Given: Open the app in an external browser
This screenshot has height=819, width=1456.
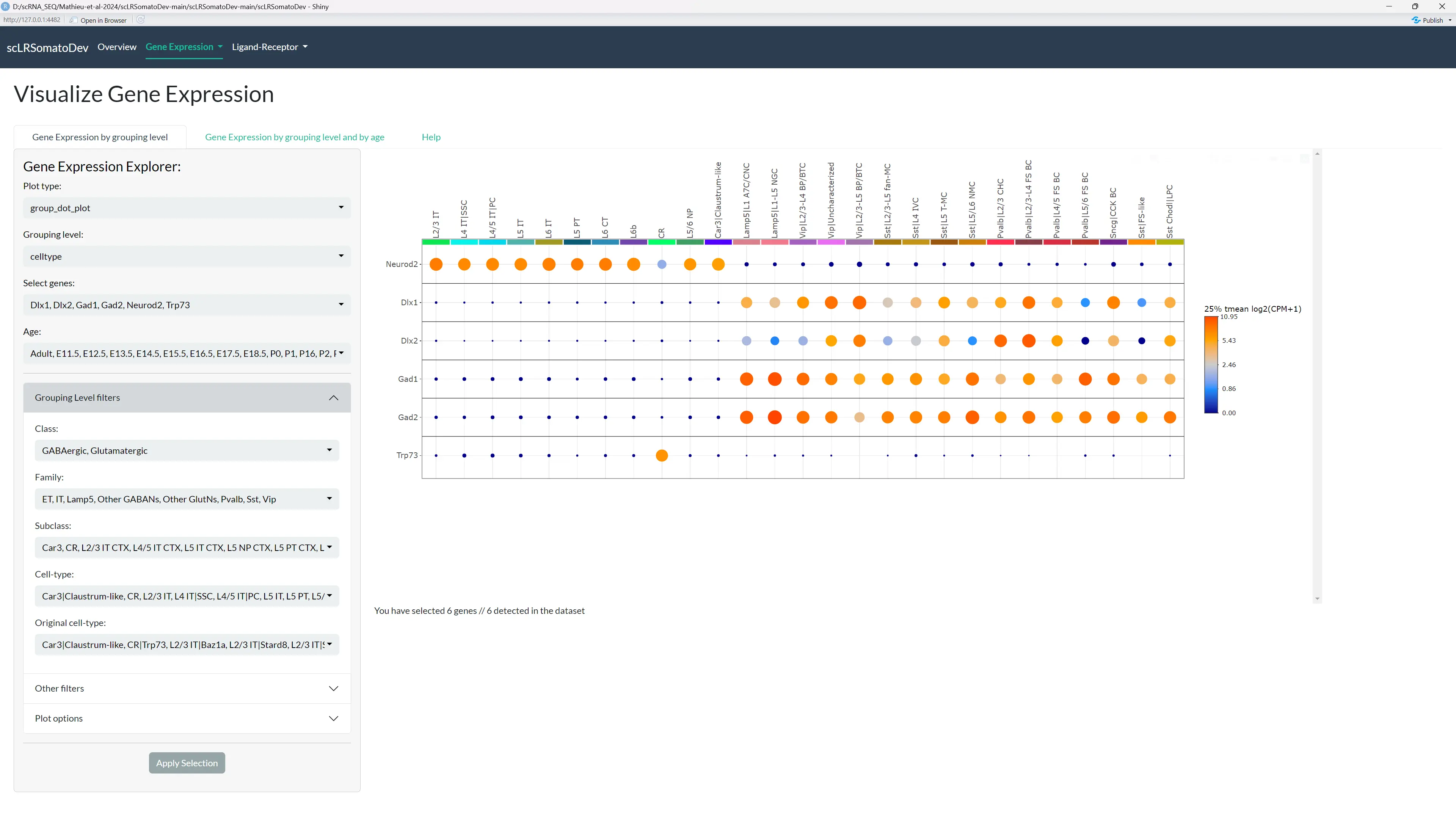Looking at the screenshot, I should 98,20.
